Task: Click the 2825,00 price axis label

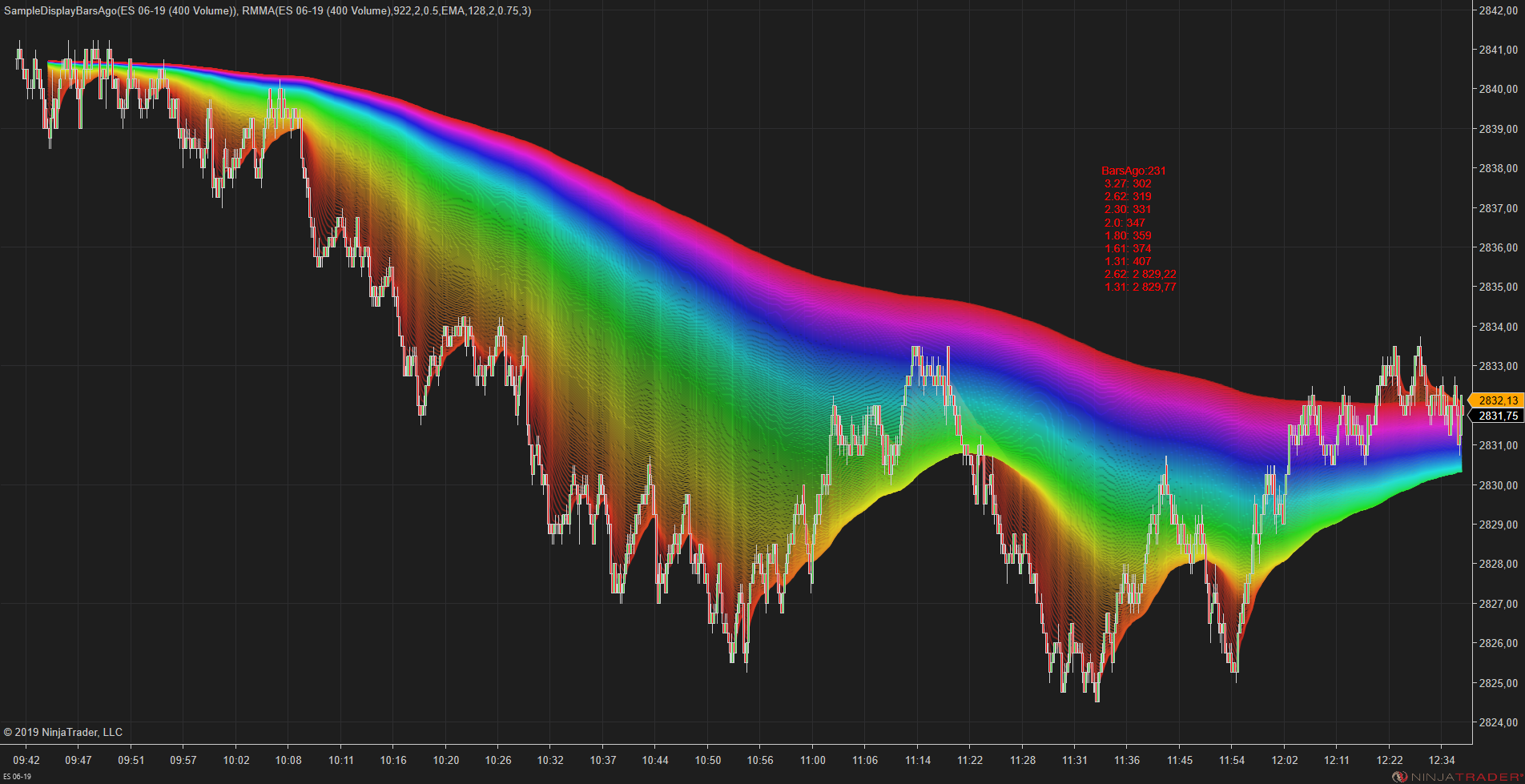Action: (1498, 683)
